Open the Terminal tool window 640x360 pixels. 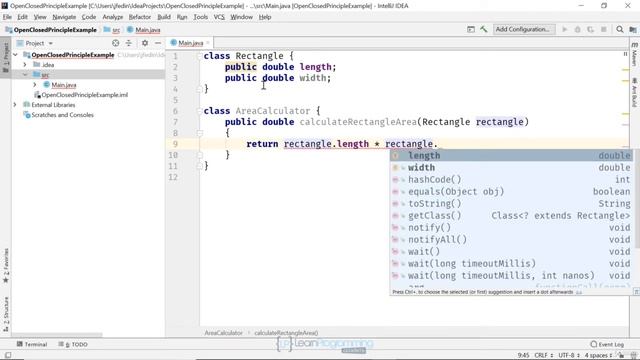point(32,344)
